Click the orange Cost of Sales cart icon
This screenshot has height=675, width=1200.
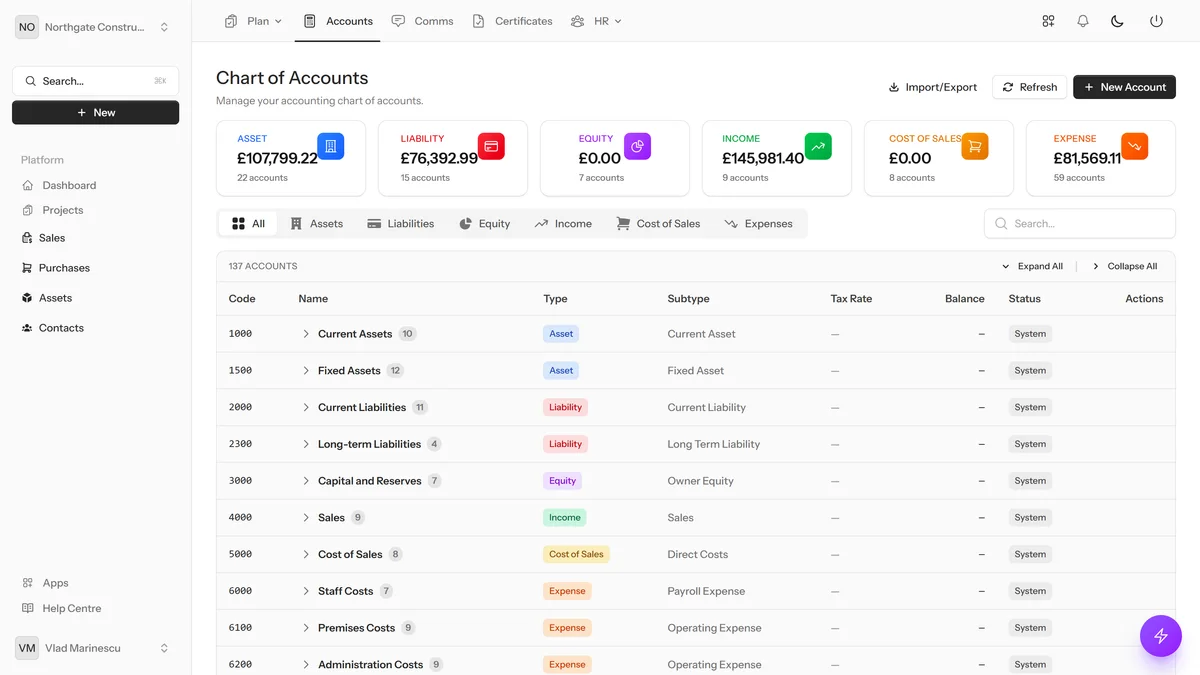(x=975, y=147)
